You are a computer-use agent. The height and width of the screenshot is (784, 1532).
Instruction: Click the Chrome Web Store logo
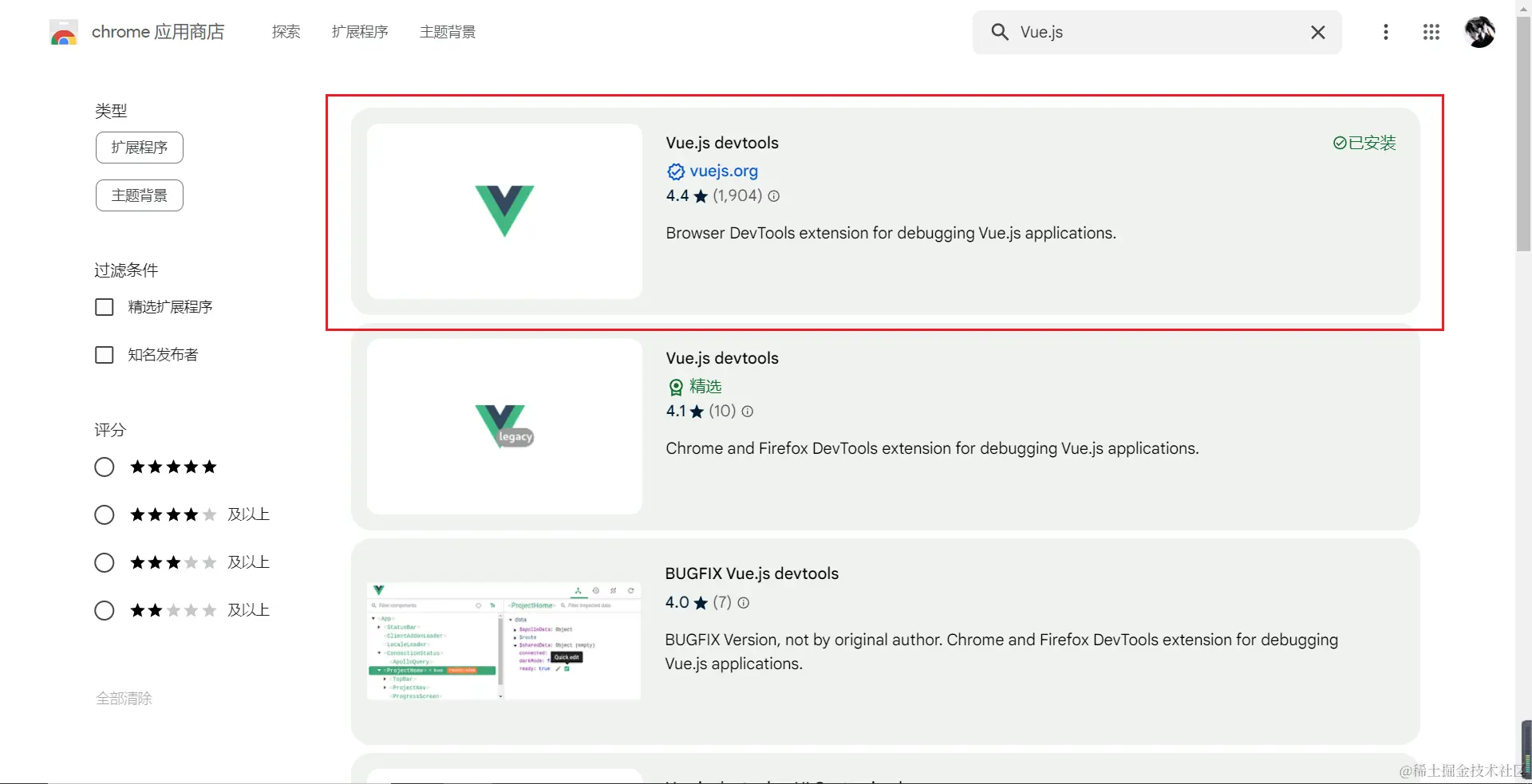pyautogui.click(x=64, y=33)
